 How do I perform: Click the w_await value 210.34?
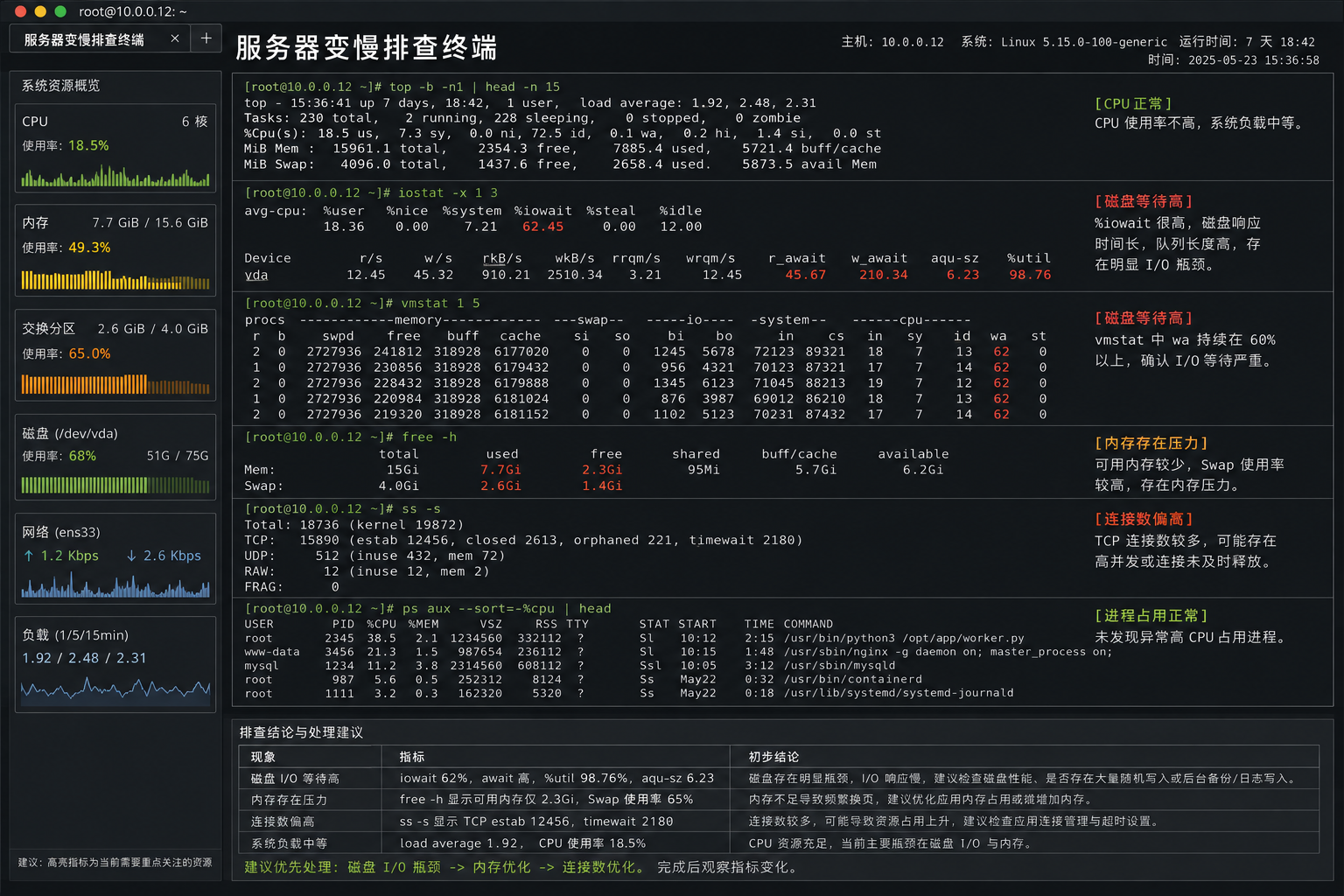883,275
